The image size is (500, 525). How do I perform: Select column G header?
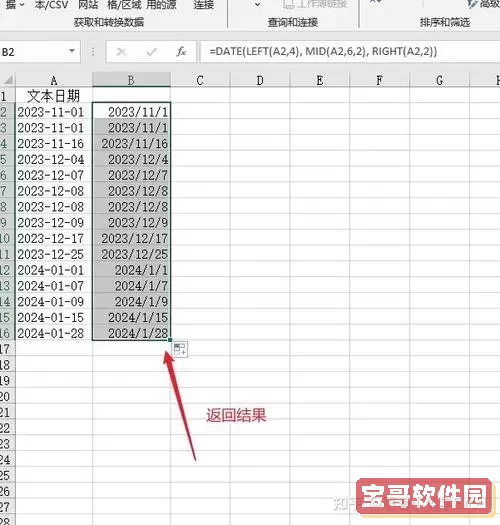click(x=439, y=80)
